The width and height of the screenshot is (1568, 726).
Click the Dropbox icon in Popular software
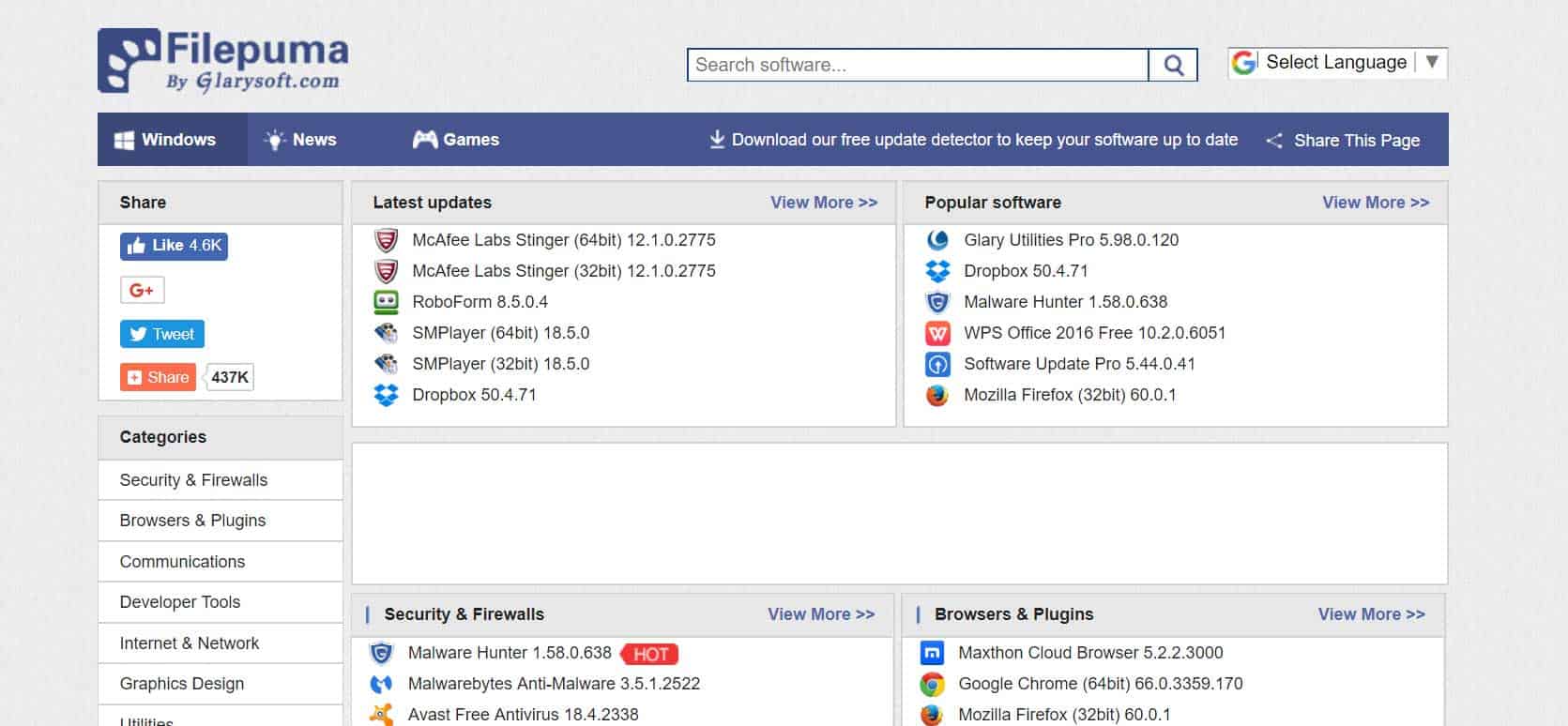pyautogui.click(x=937, y=271)
